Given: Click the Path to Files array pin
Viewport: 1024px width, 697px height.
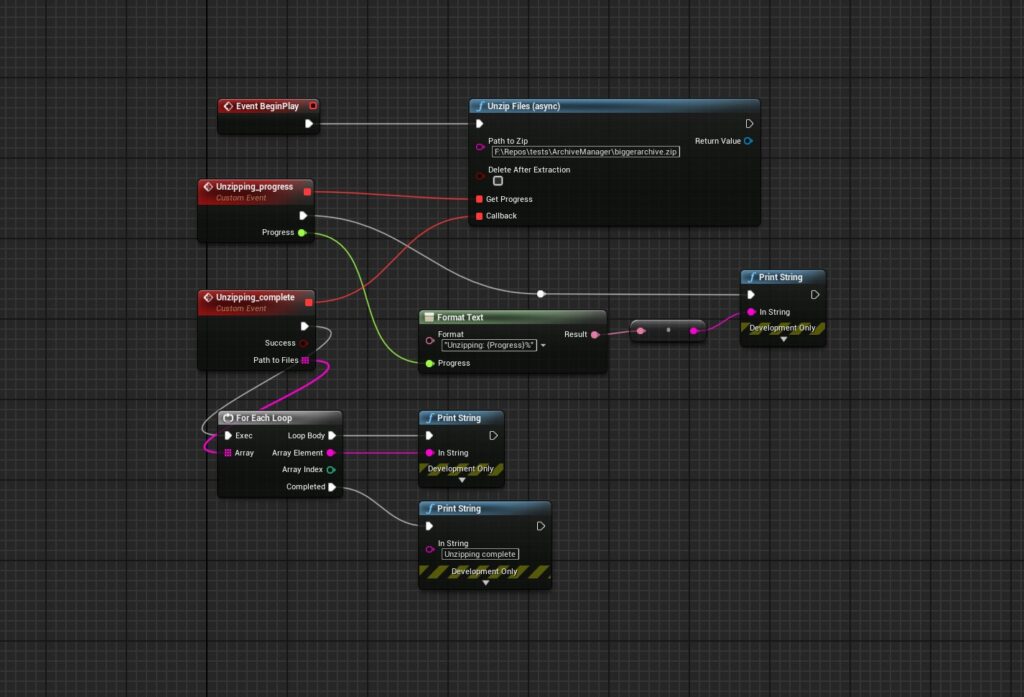Looking at the screenshot, I should pos(305,360).
